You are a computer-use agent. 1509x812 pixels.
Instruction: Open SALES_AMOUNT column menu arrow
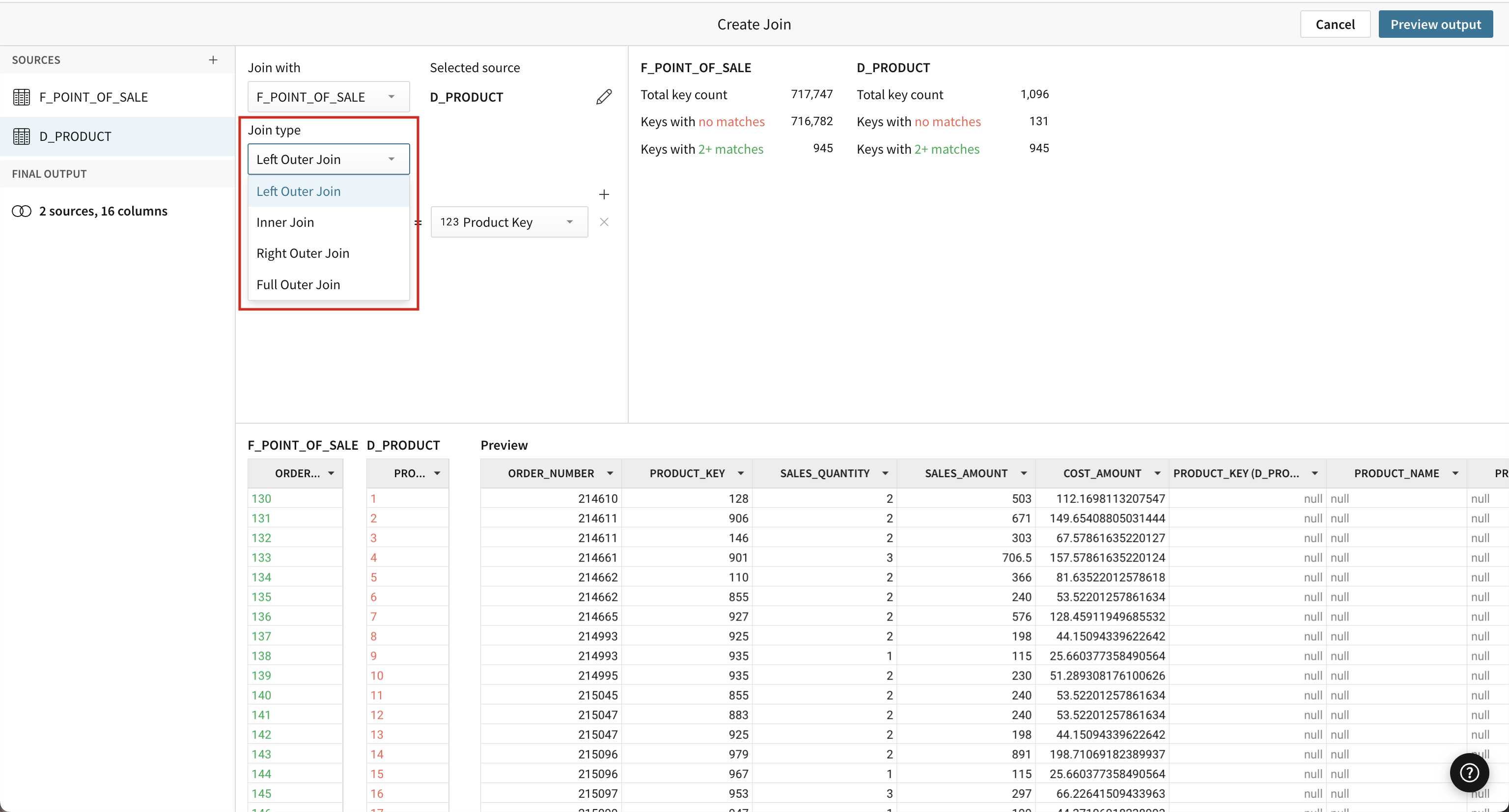[1023, 473]
